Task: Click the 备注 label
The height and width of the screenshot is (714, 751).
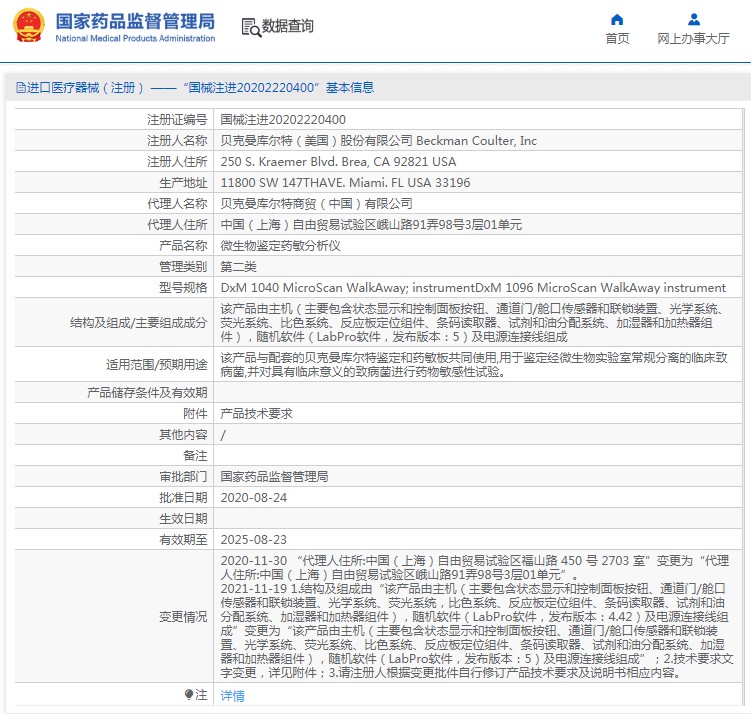Action: (x=195, y=456)
